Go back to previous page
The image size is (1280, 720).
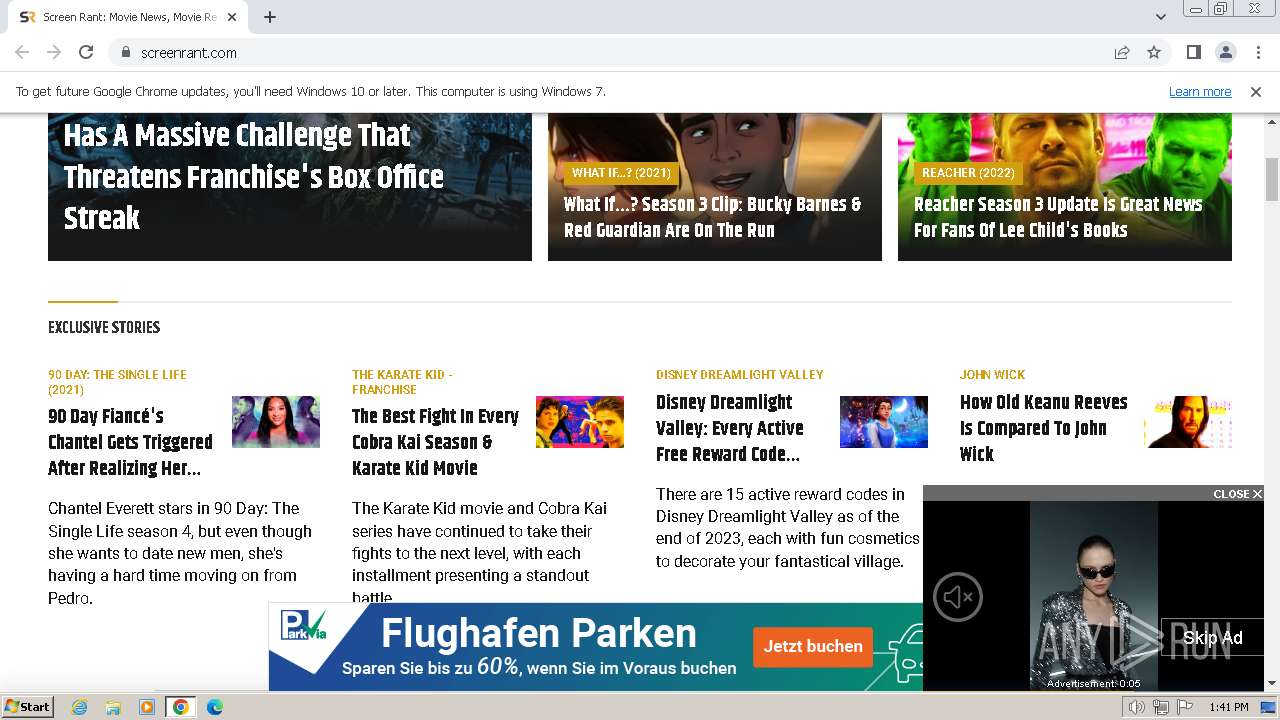click(22, 52)
